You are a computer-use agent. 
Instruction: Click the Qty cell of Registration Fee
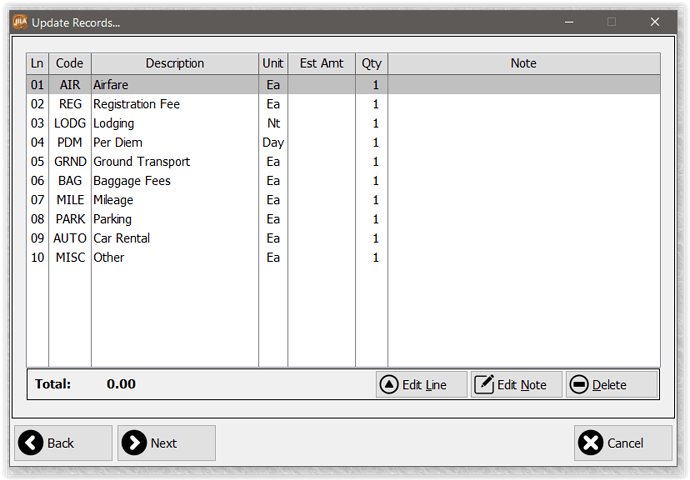pos(371,104)
